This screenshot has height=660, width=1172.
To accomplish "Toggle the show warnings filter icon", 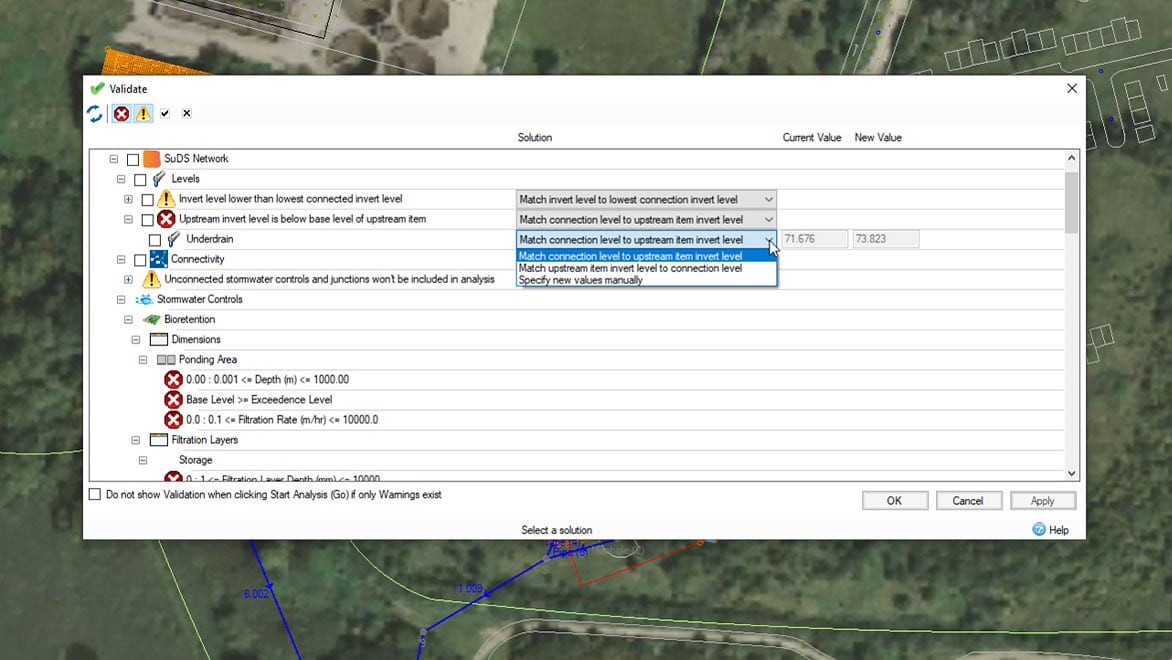I will pos(143,114).
